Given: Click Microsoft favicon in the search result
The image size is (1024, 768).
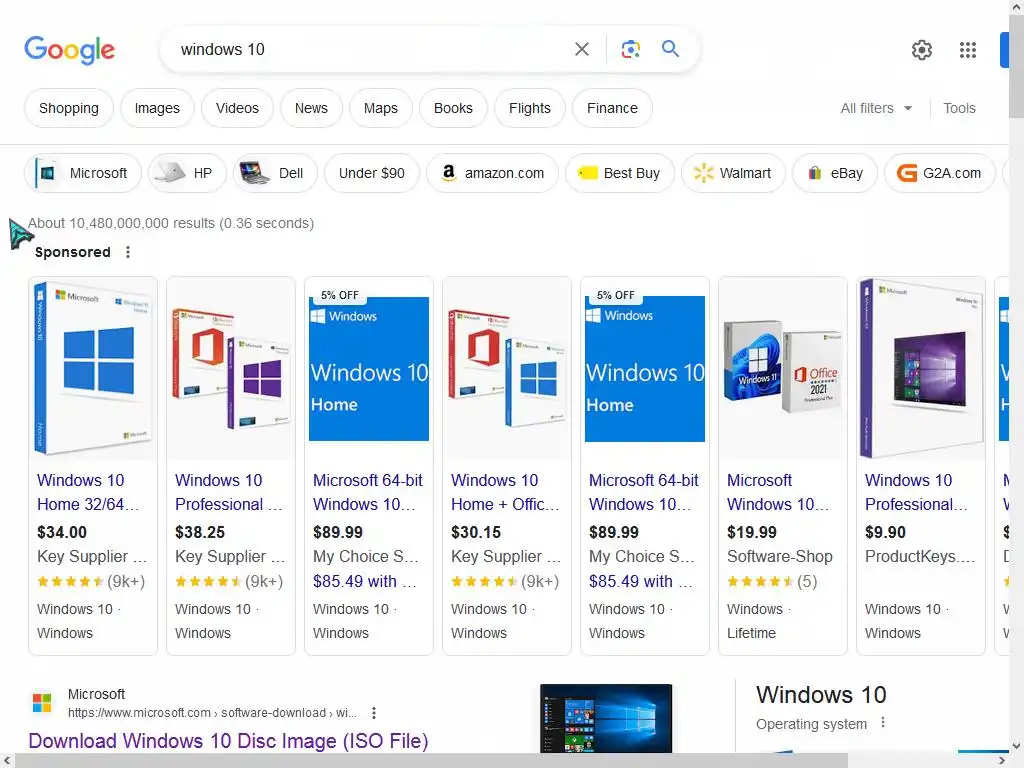Looking at the screenshot, I should tap(42, 703).
